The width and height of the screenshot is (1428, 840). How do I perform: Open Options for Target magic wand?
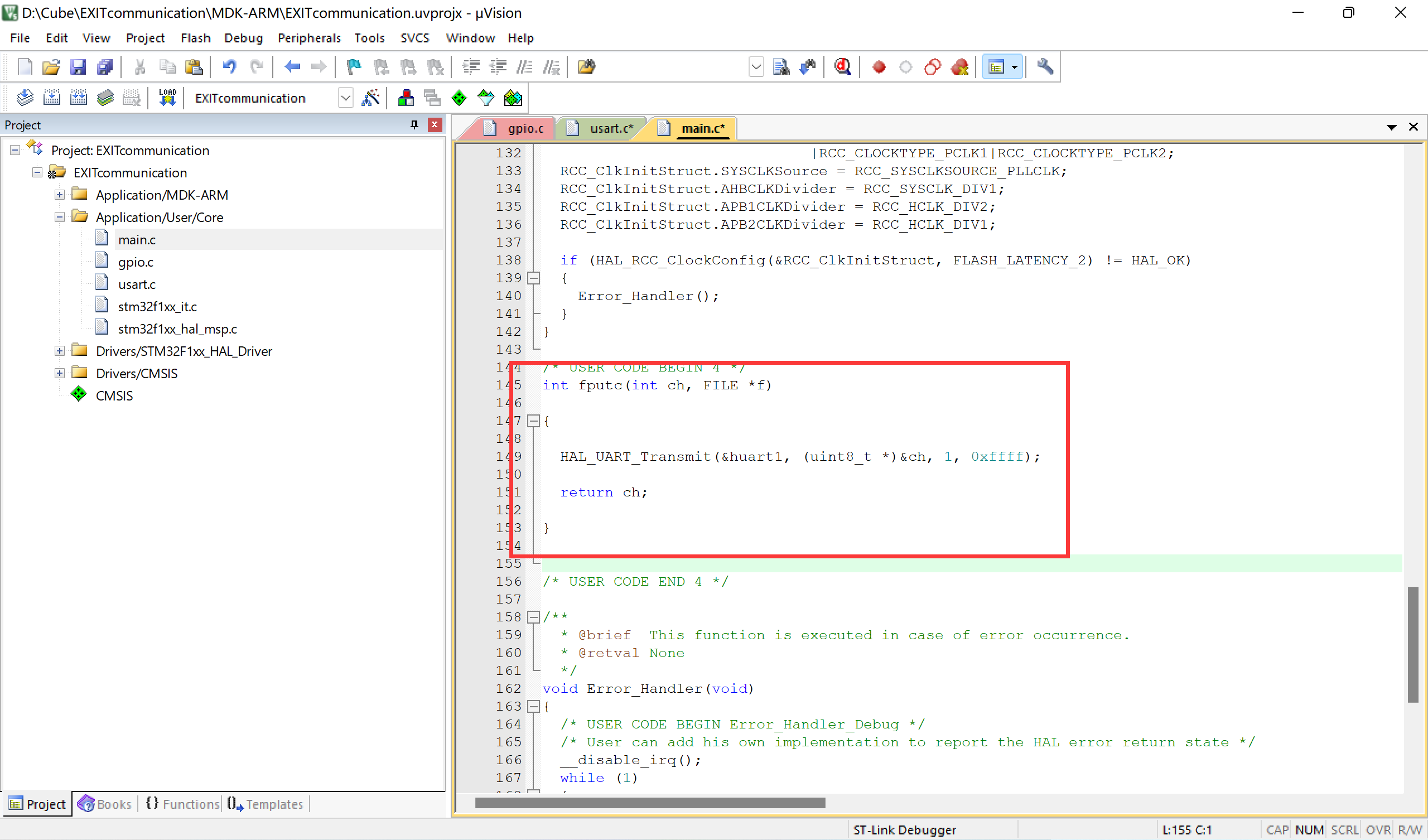370,98
